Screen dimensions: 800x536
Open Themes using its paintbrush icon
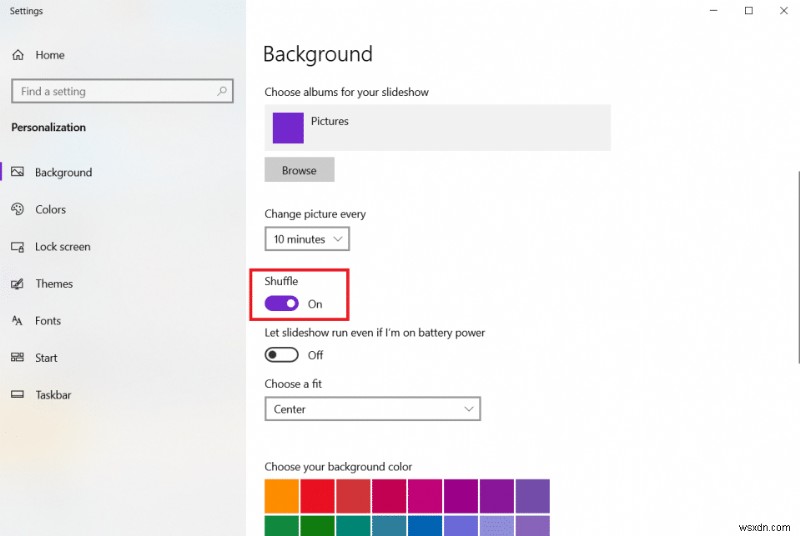18,284
